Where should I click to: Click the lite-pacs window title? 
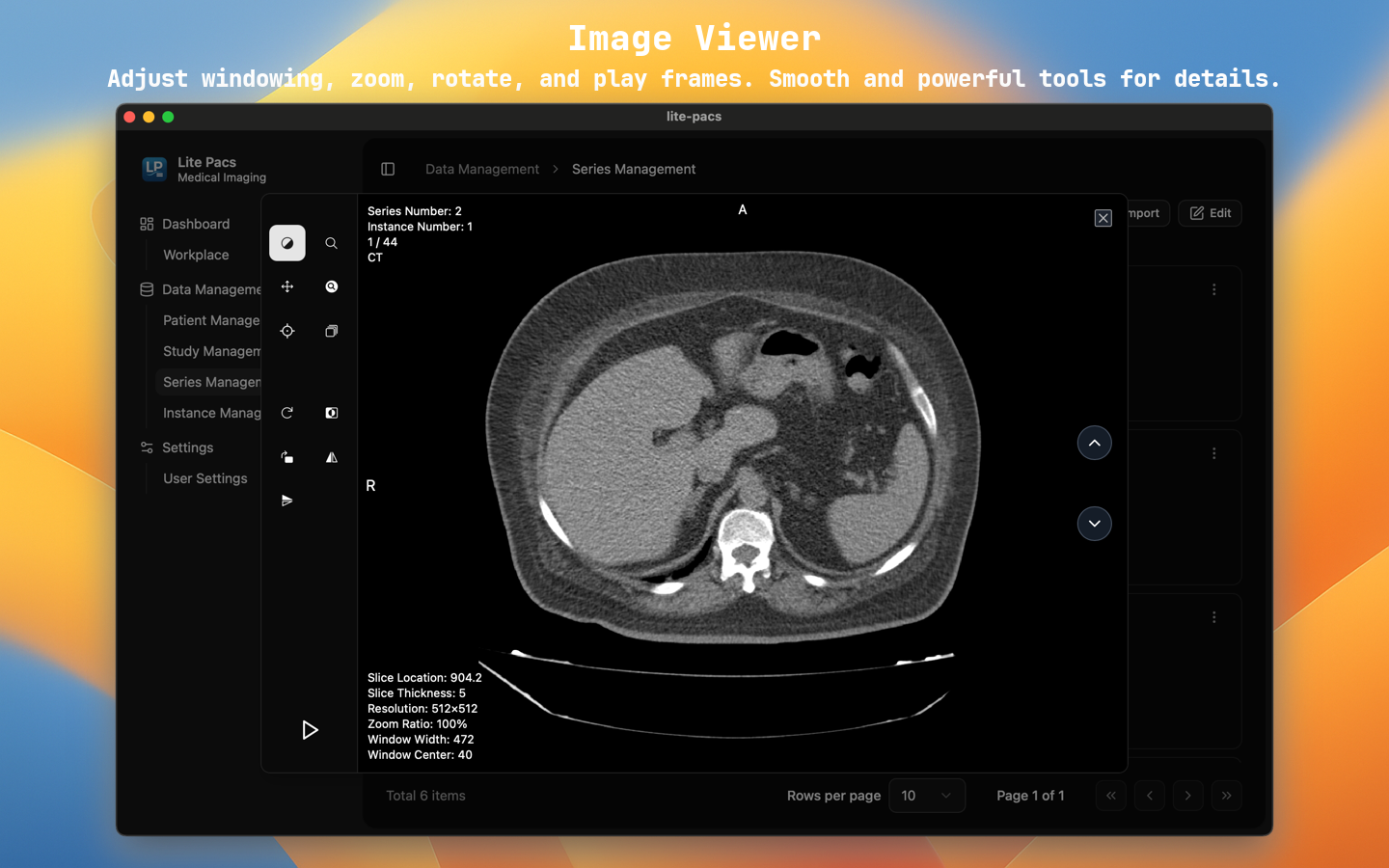click(x=694, y=117)
